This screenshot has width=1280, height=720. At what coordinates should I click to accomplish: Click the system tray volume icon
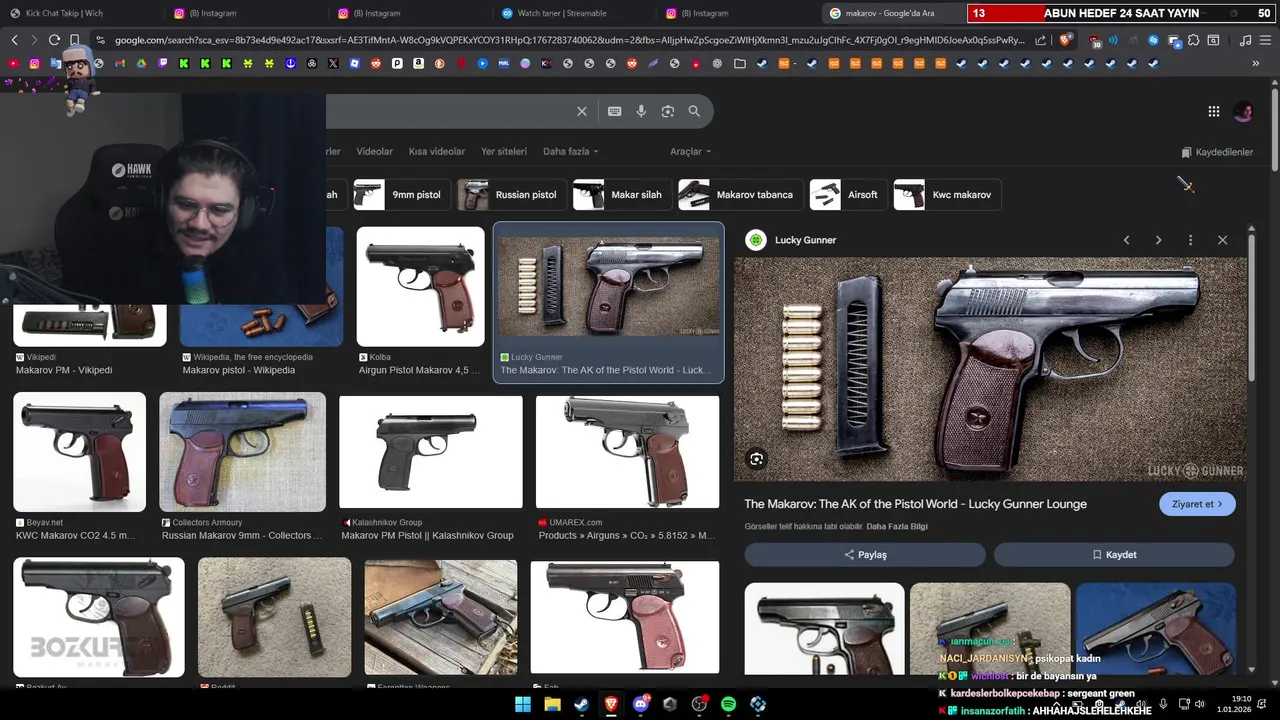tap(1200, 704)
